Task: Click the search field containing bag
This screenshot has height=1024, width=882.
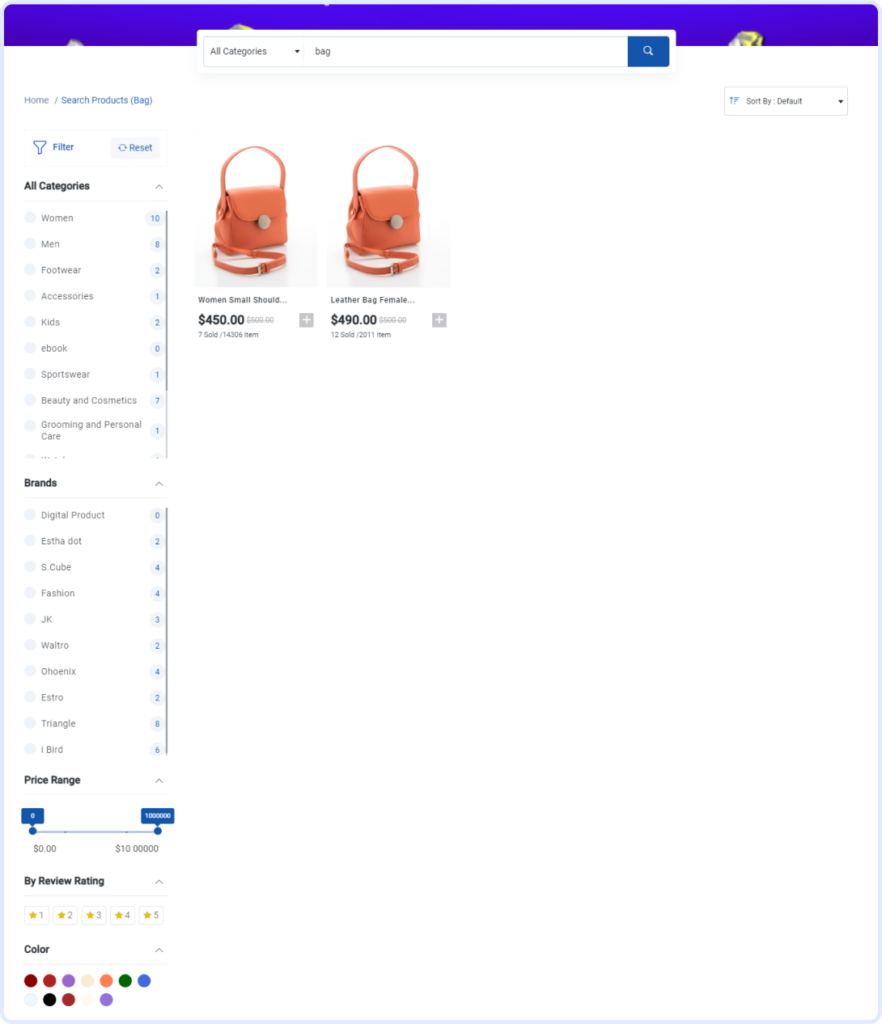Action: click(465, 51)
